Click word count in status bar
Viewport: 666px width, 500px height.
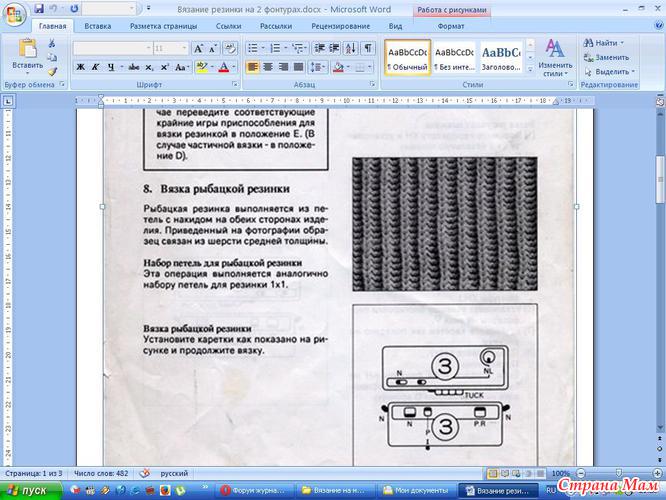(x=101, y=473)
